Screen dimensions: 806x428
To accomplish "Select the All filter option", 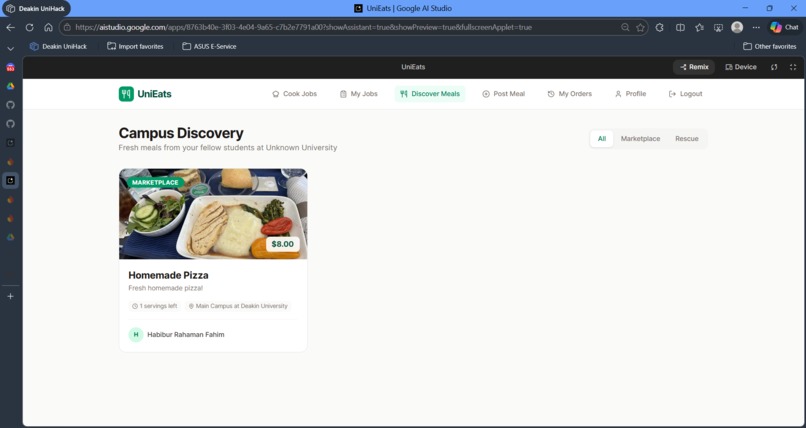I will 602,139.
